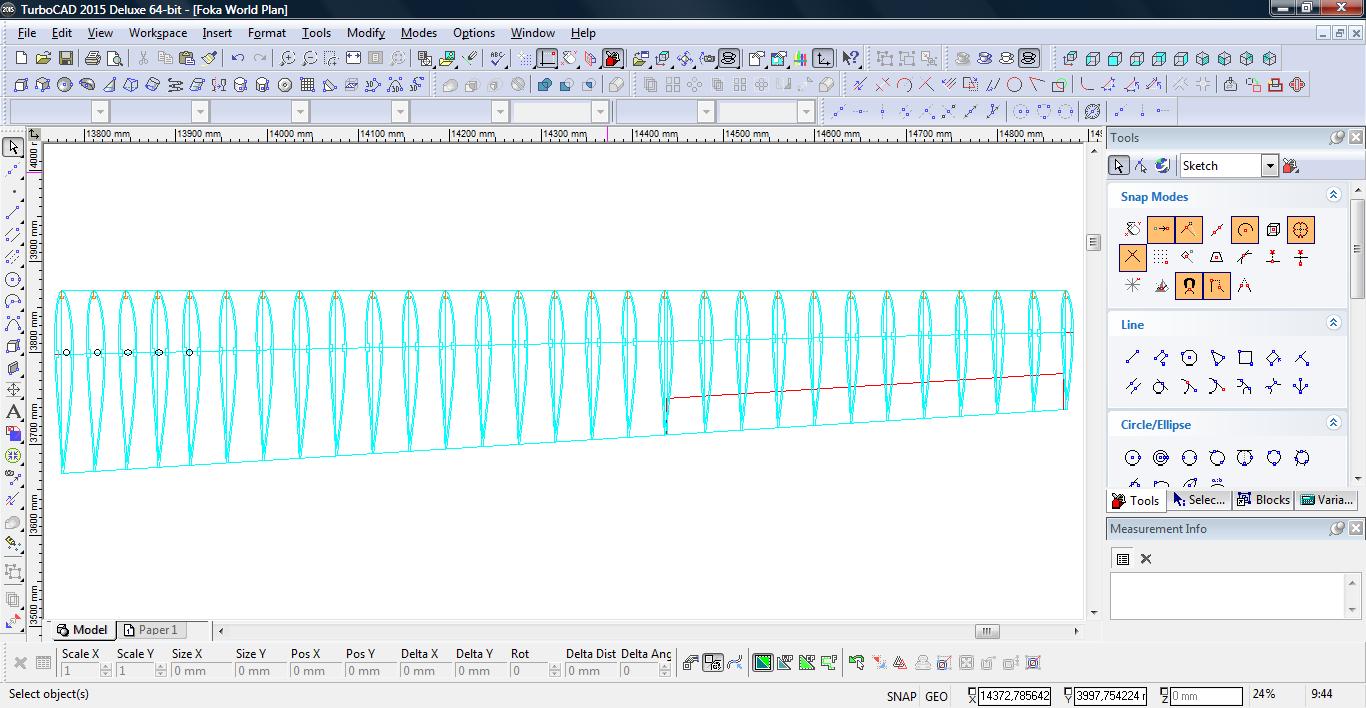Click the horizontal scrollbar thumb
The image size is (1366, 708).
pyautogui.click(x=987, y=631)
